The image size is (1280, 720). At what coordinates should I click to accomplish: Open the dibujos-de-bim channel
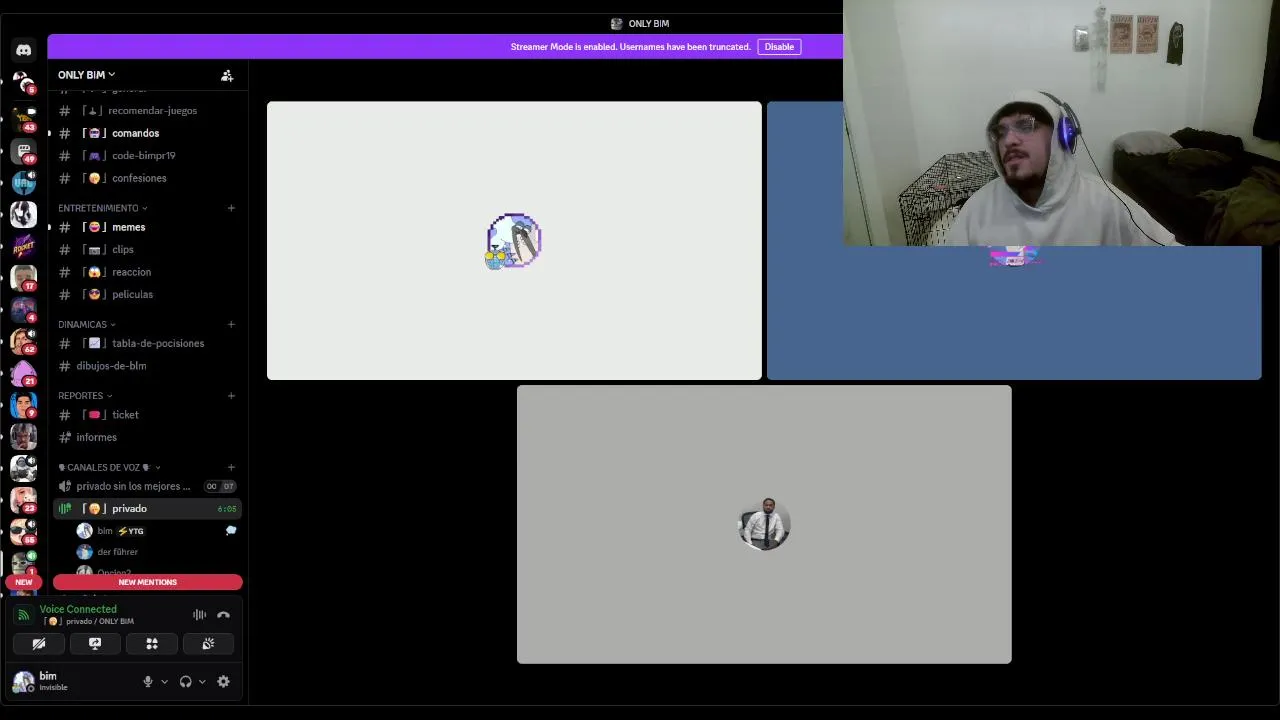pyautogui.click(x=146, y=366)
